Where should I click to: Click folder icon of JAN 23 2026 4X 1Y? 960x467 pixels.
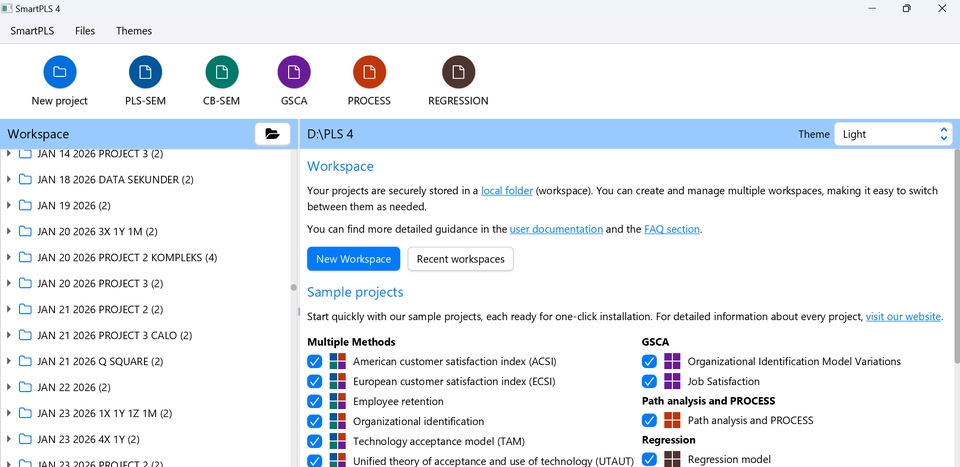click(25, 439)
